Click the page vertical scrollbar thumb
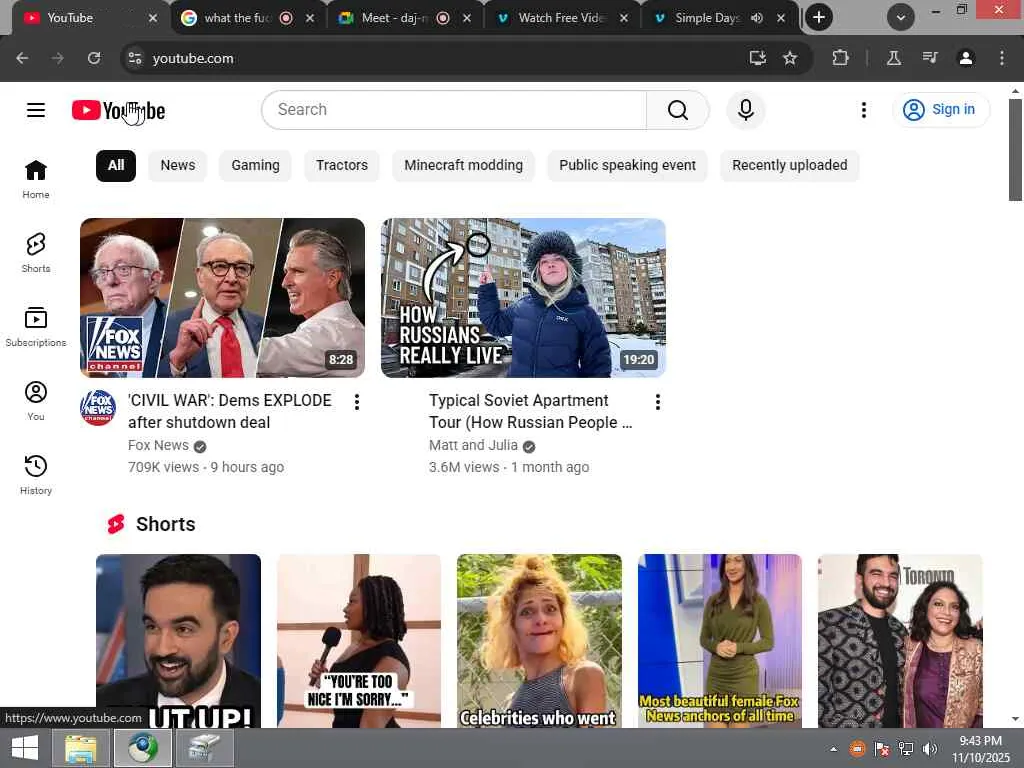Screen dimensions: 1024x768 tap(1015, 150)
